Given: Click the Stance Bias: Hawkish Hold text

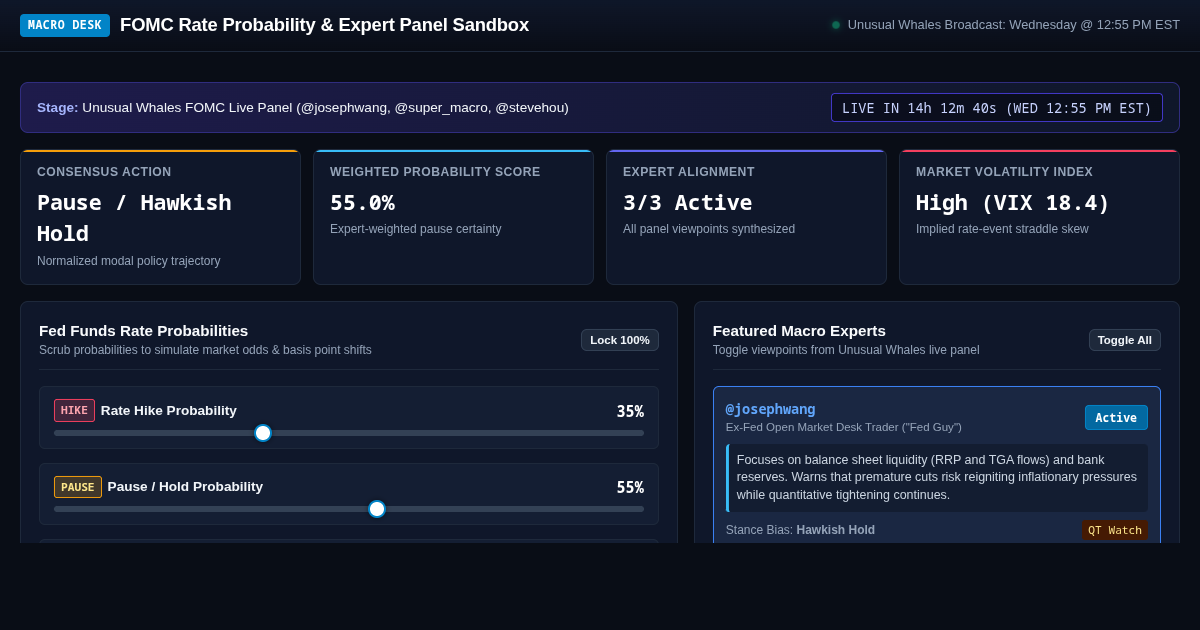Looking at the screenshot, I should click(800, 530).
